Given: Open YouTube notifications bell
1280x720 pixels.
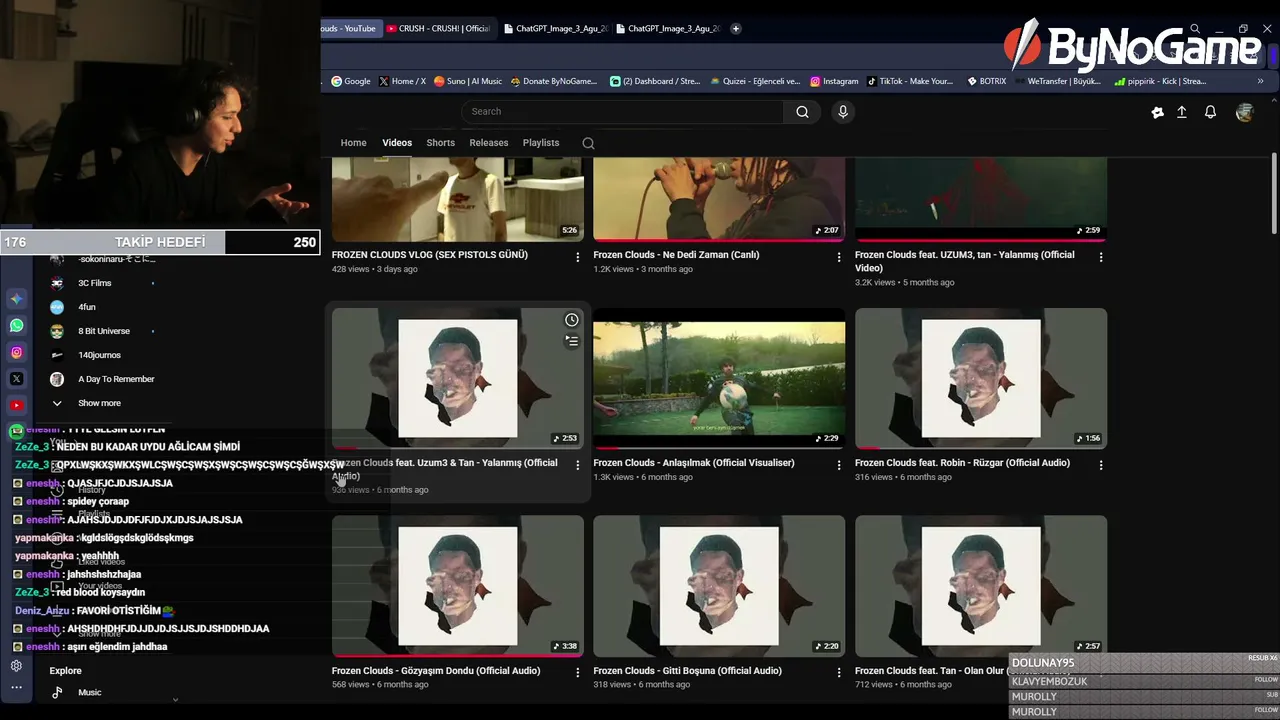Looking at the screenshot, I should [x=1210, y=113].
